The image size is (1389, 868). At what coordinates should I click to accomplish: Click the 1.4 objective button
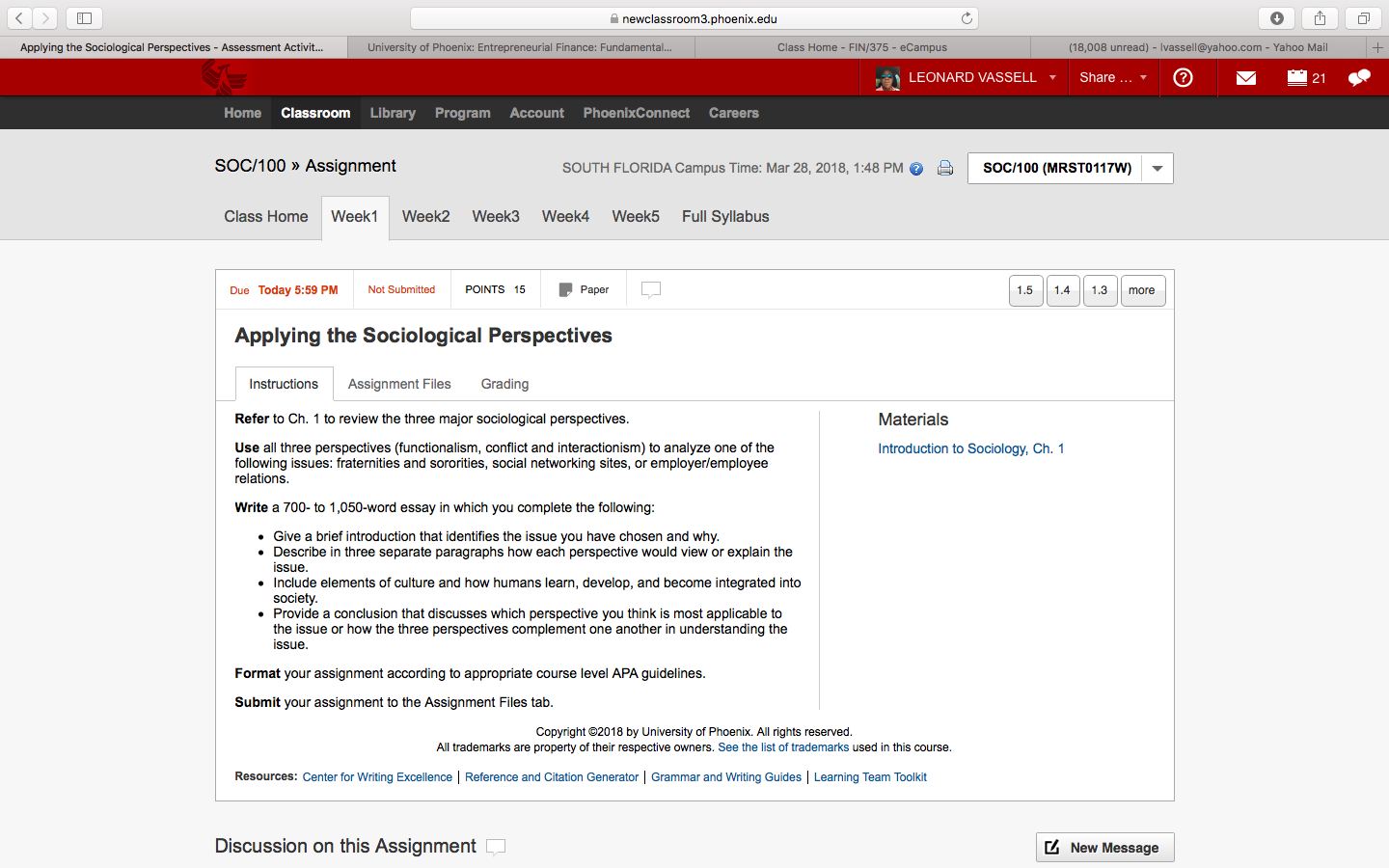coord(1063,290)
